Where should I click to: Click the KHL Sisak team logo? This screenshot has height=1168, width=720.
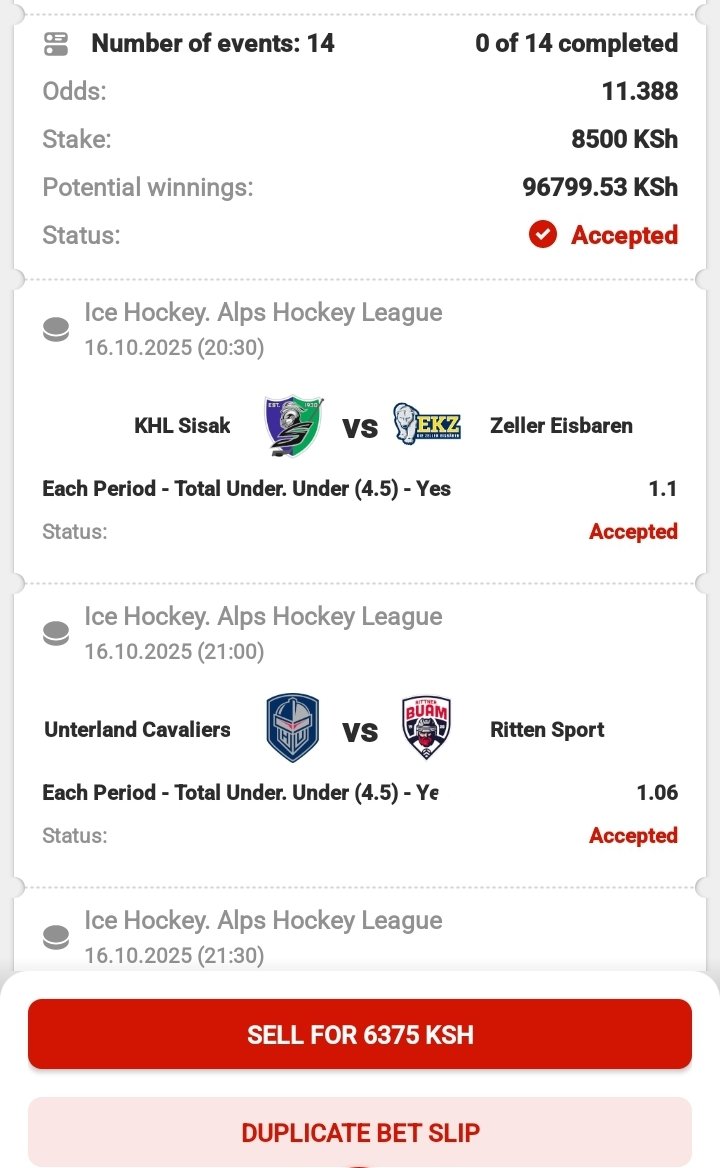tap(293, 425)
